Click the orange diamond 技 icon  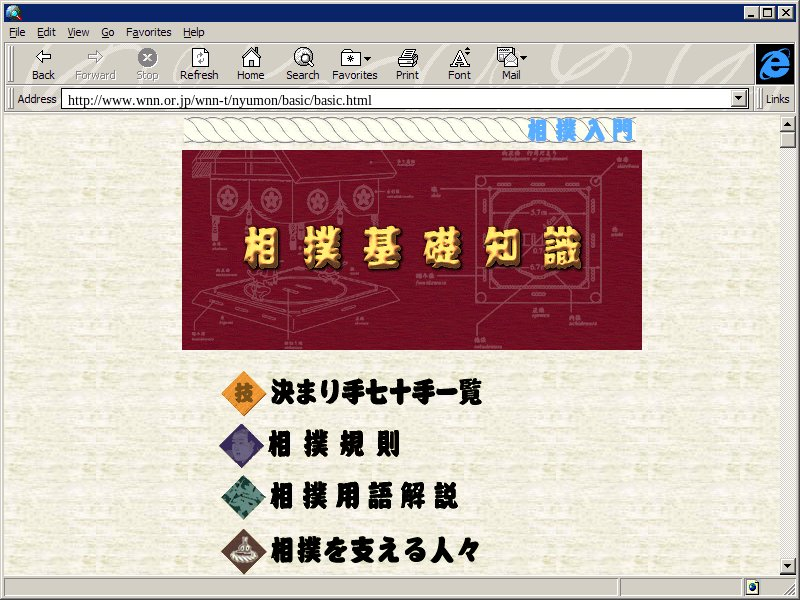click(242, 393)
